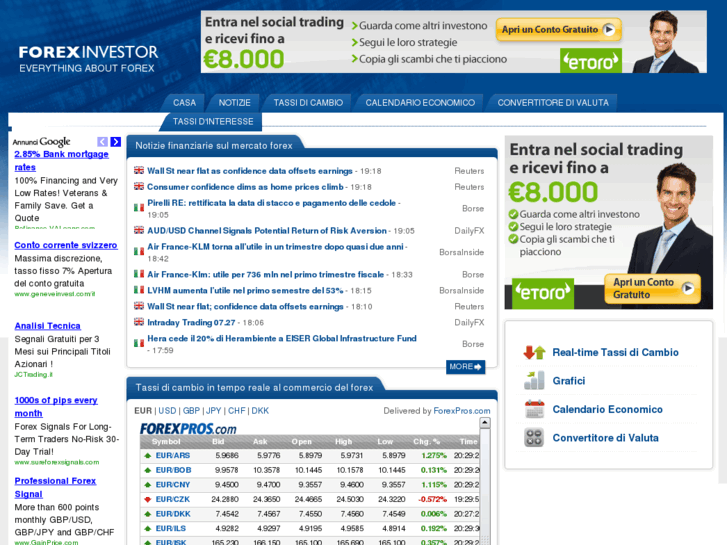Open Analisi Tecnica ad link

click(47, 326)
